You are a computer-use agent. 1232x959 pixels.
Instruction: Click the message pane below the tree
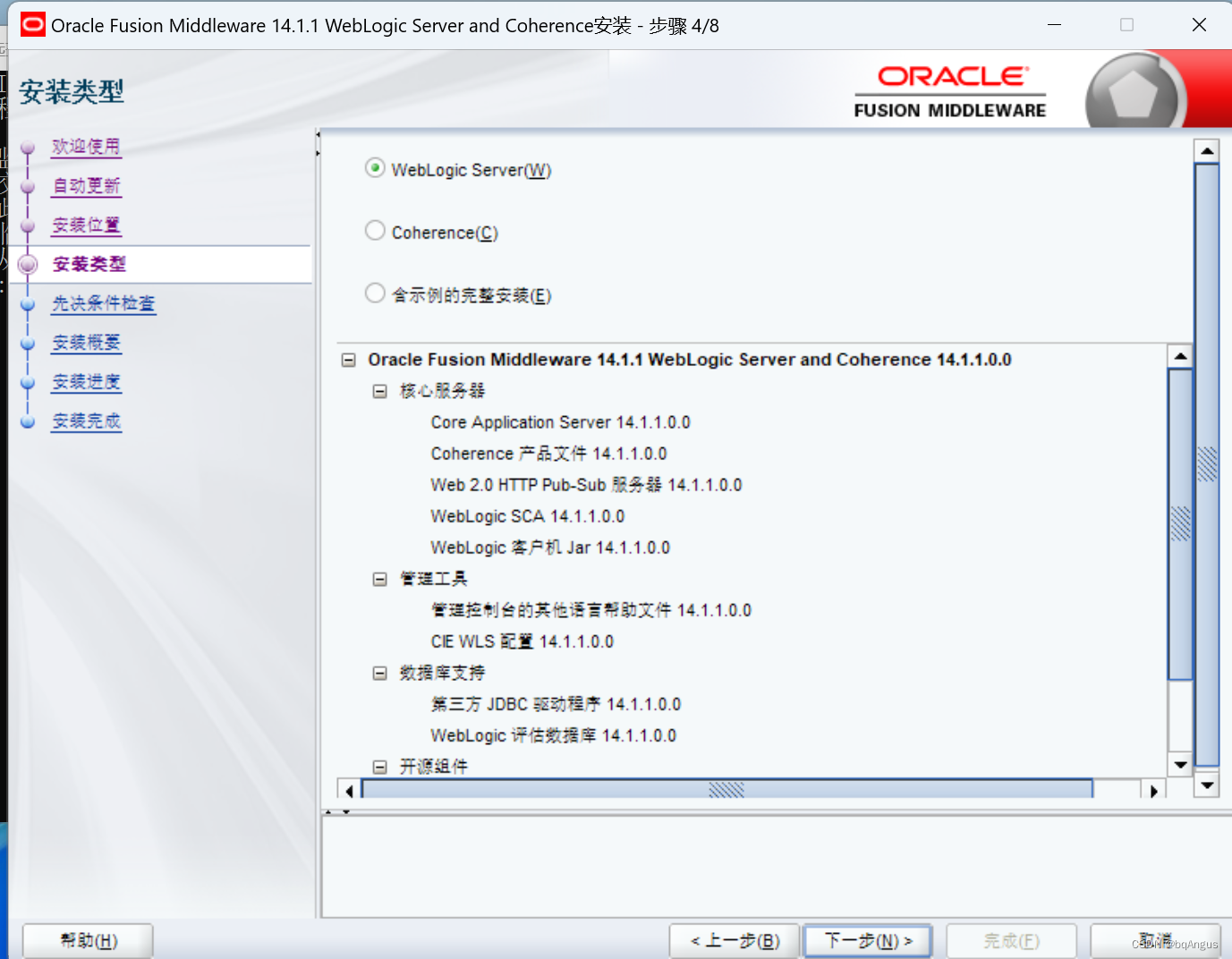(775, 866)
